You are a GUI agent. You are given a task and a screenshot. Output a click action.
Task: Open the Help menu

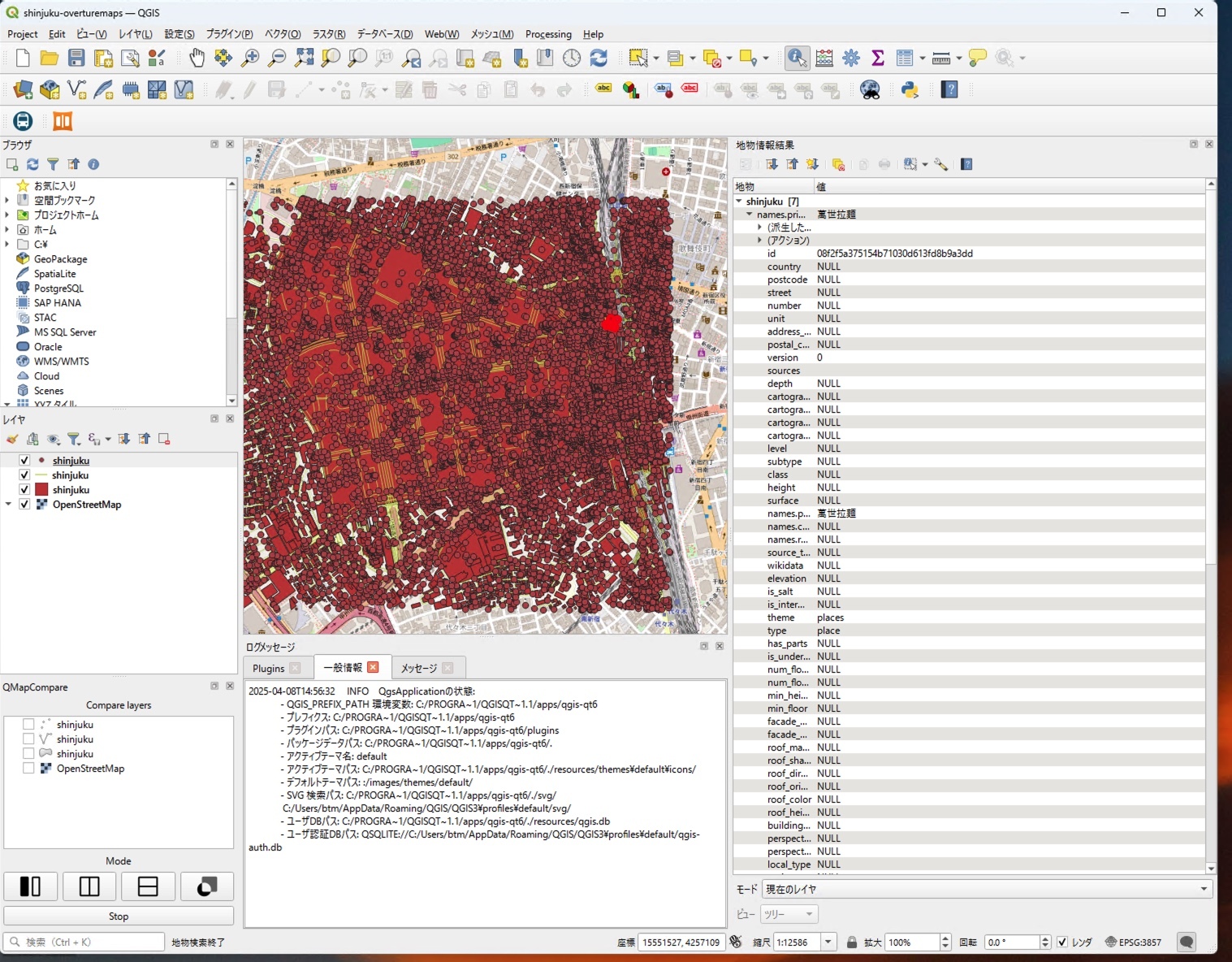pos(593,34)
